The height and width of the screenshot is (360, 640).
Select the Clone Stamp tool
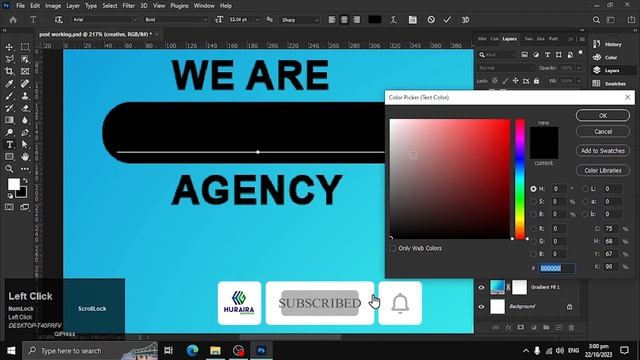tap(25, 96)
